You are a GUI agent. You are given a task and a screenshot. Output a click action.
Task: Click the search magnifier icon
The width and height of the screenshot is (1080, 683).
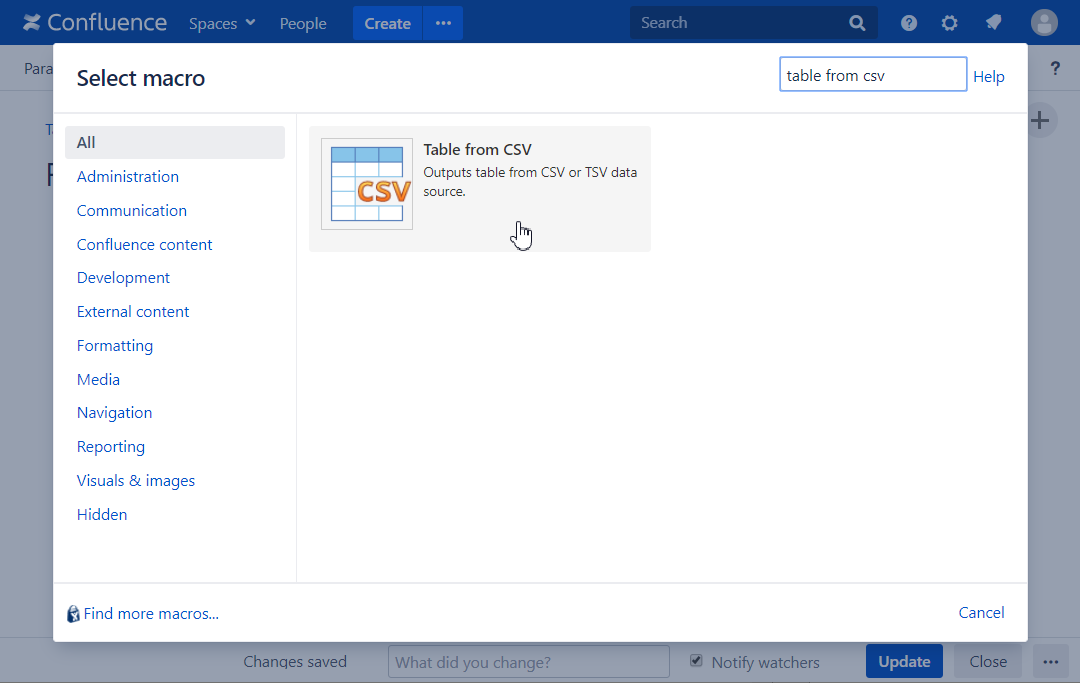(x=857, y=23)
